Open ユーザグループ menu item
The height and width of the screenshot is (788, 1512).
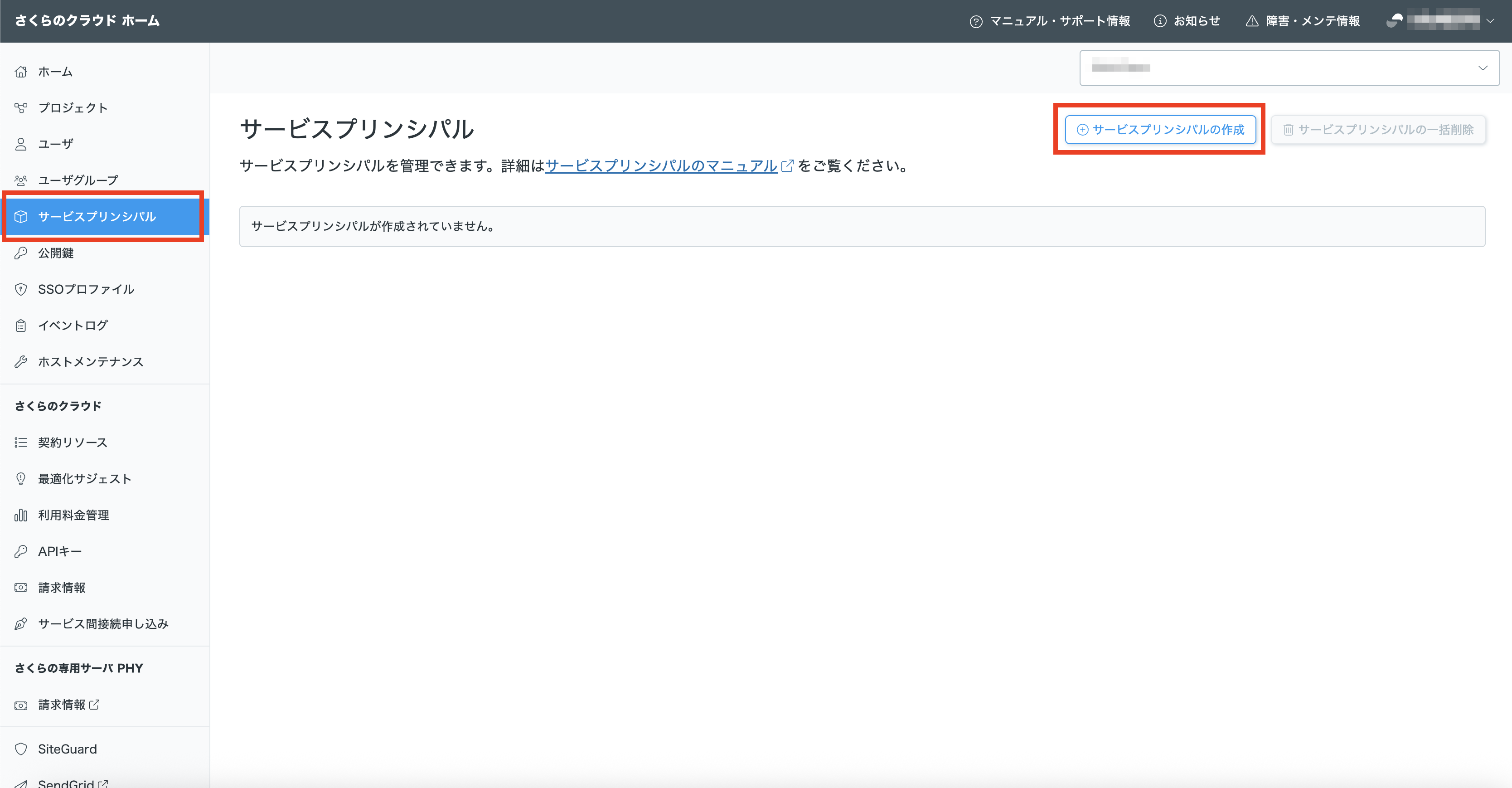tap(105, 180)
